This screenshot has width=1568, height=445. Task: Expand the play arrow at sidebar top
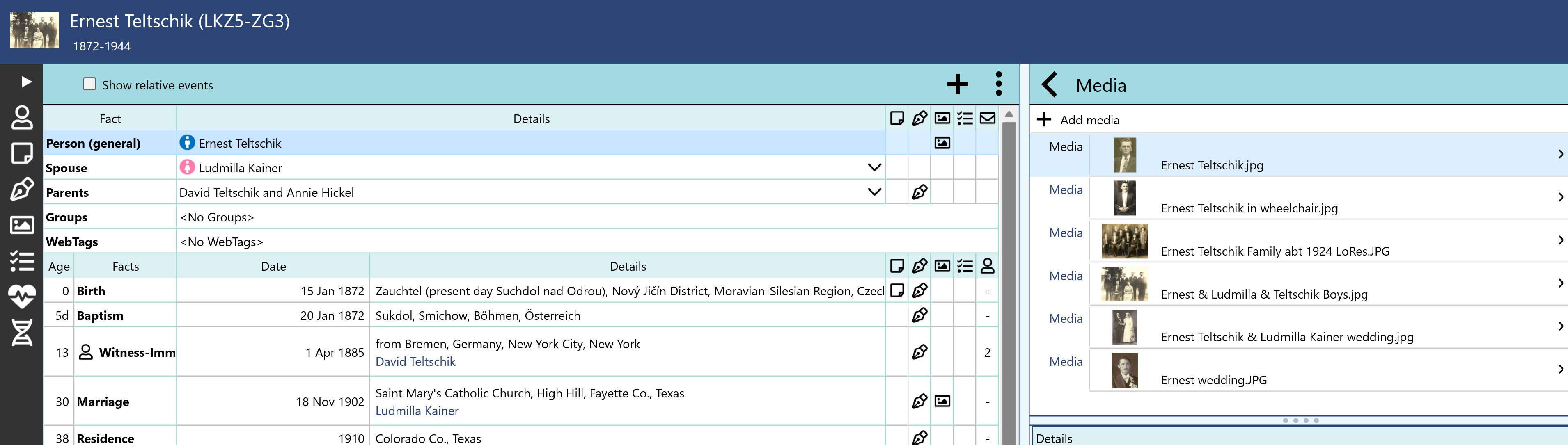[x=25, y=82]
